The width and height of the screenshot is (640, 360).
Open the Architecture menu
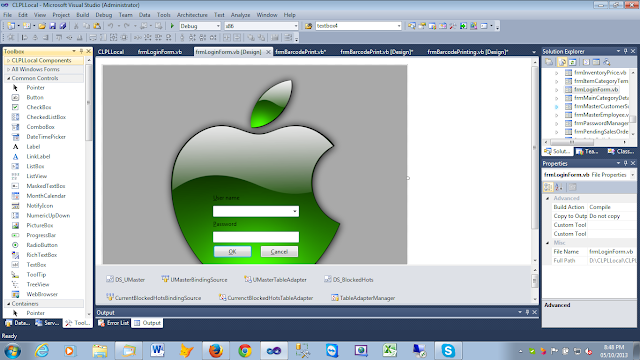pyautogui.click(x=192, y=15)
